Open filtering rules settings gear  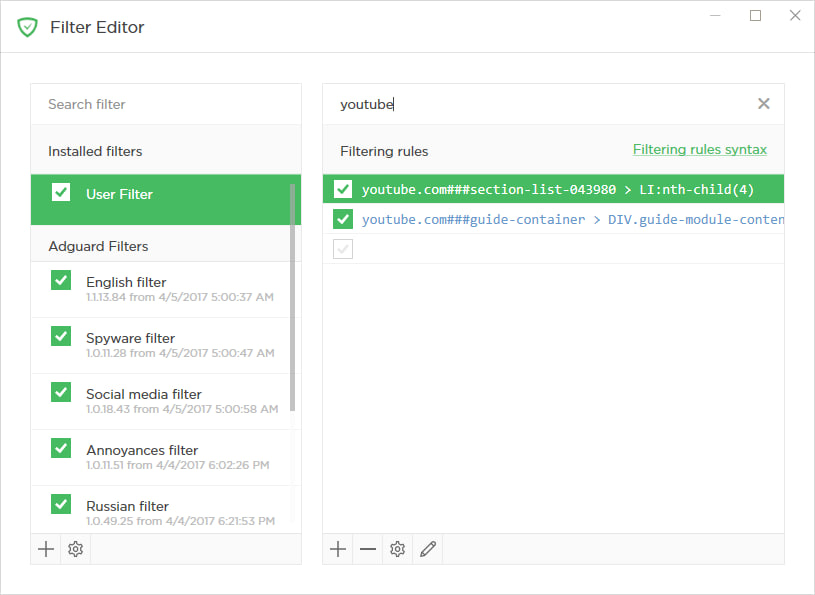[398, 549]
